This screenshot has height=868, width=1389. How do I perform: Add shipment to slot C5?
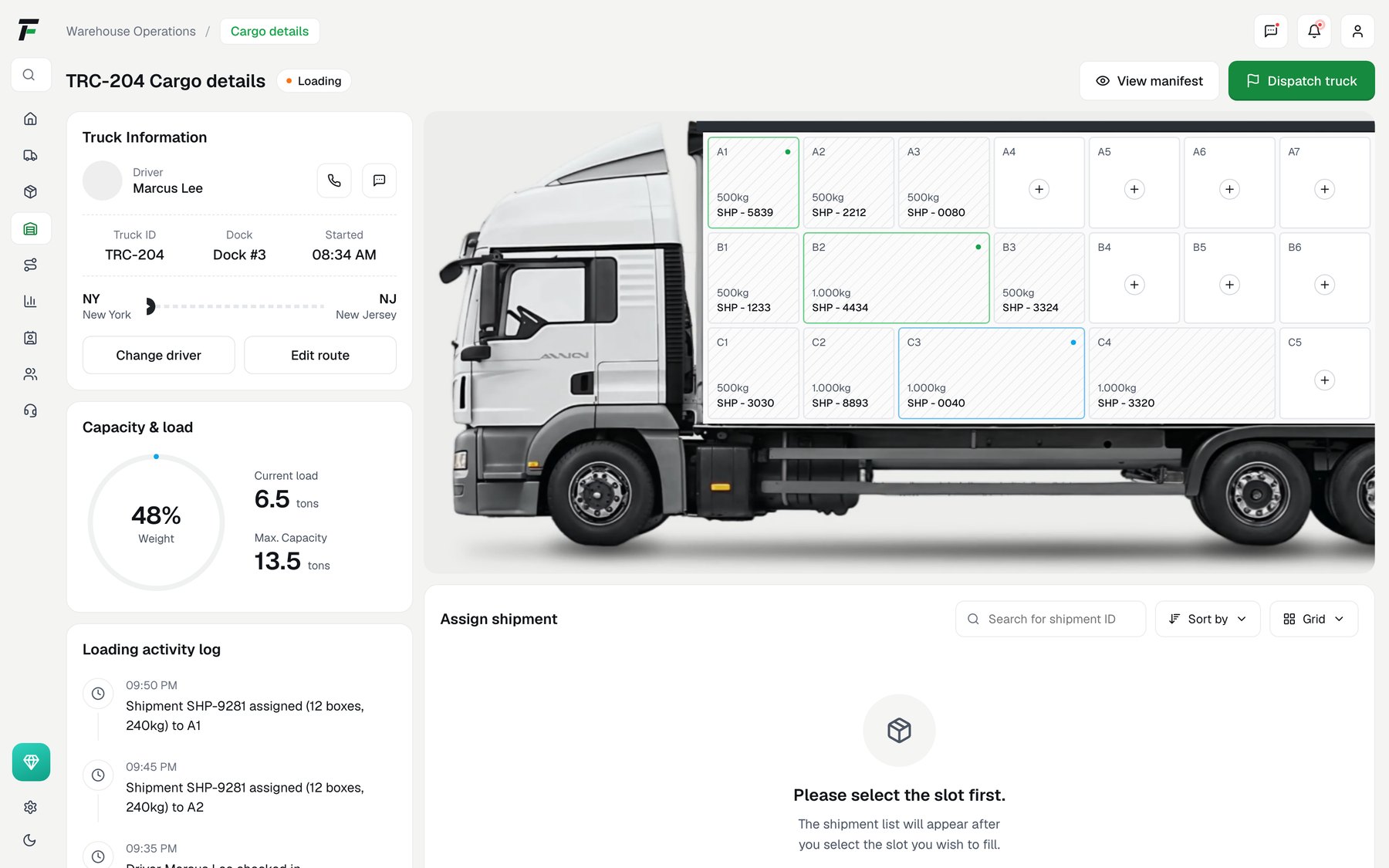(1325, 380)
